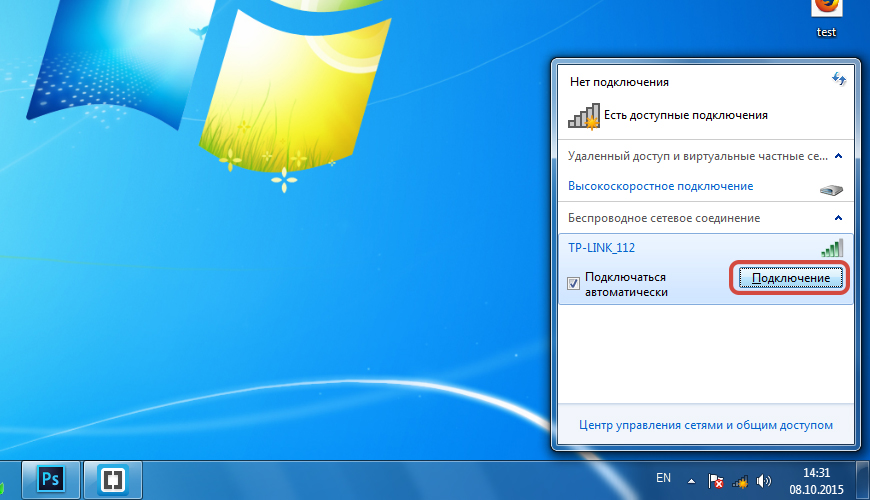Open Центр управления сетями и общим доступом
Screen dimensions: 870x500
point(706,425)
